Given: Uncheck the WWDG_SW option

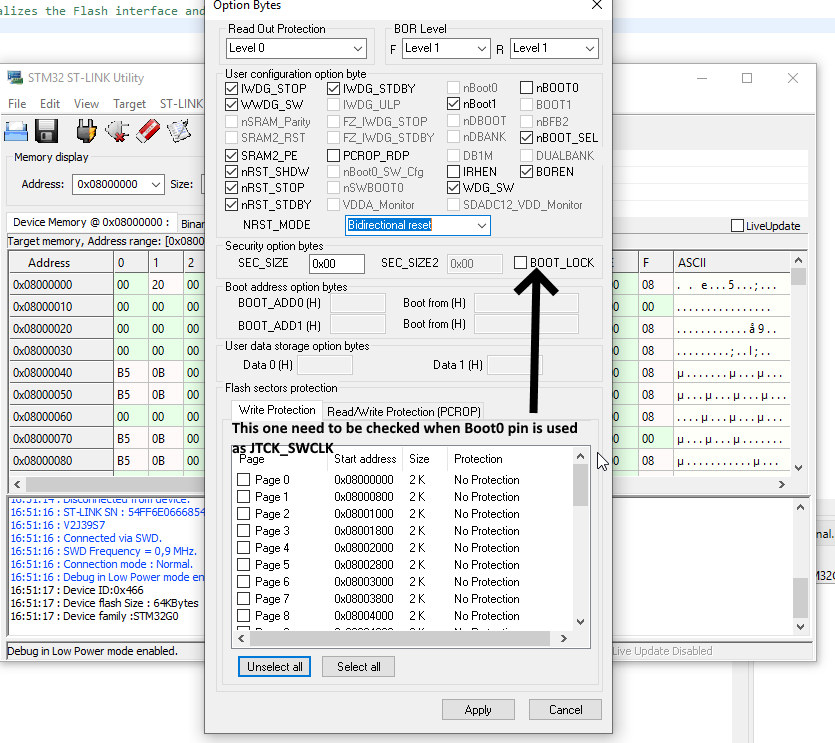Looking at the screenshot, I should [x=231, y=104].
